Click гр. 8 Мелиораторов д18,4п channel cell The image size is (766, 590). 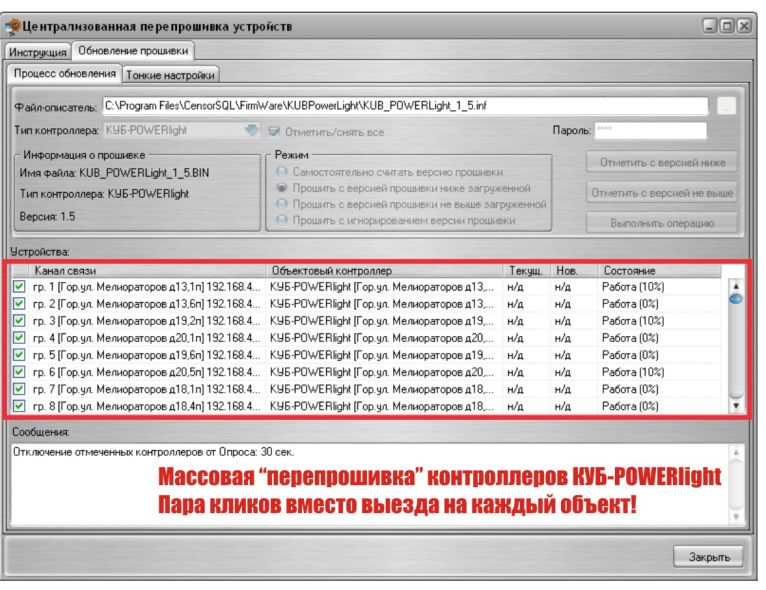point(147,406)
